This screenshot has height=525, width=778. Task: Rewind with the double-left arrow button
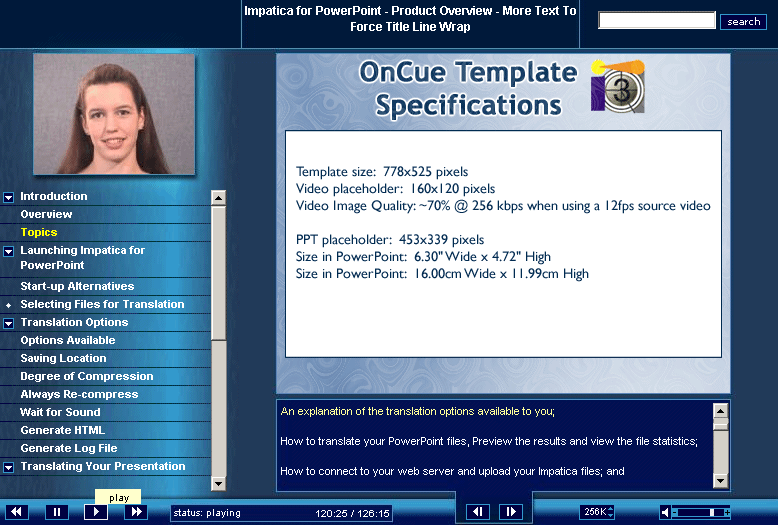tap(16, 512)
